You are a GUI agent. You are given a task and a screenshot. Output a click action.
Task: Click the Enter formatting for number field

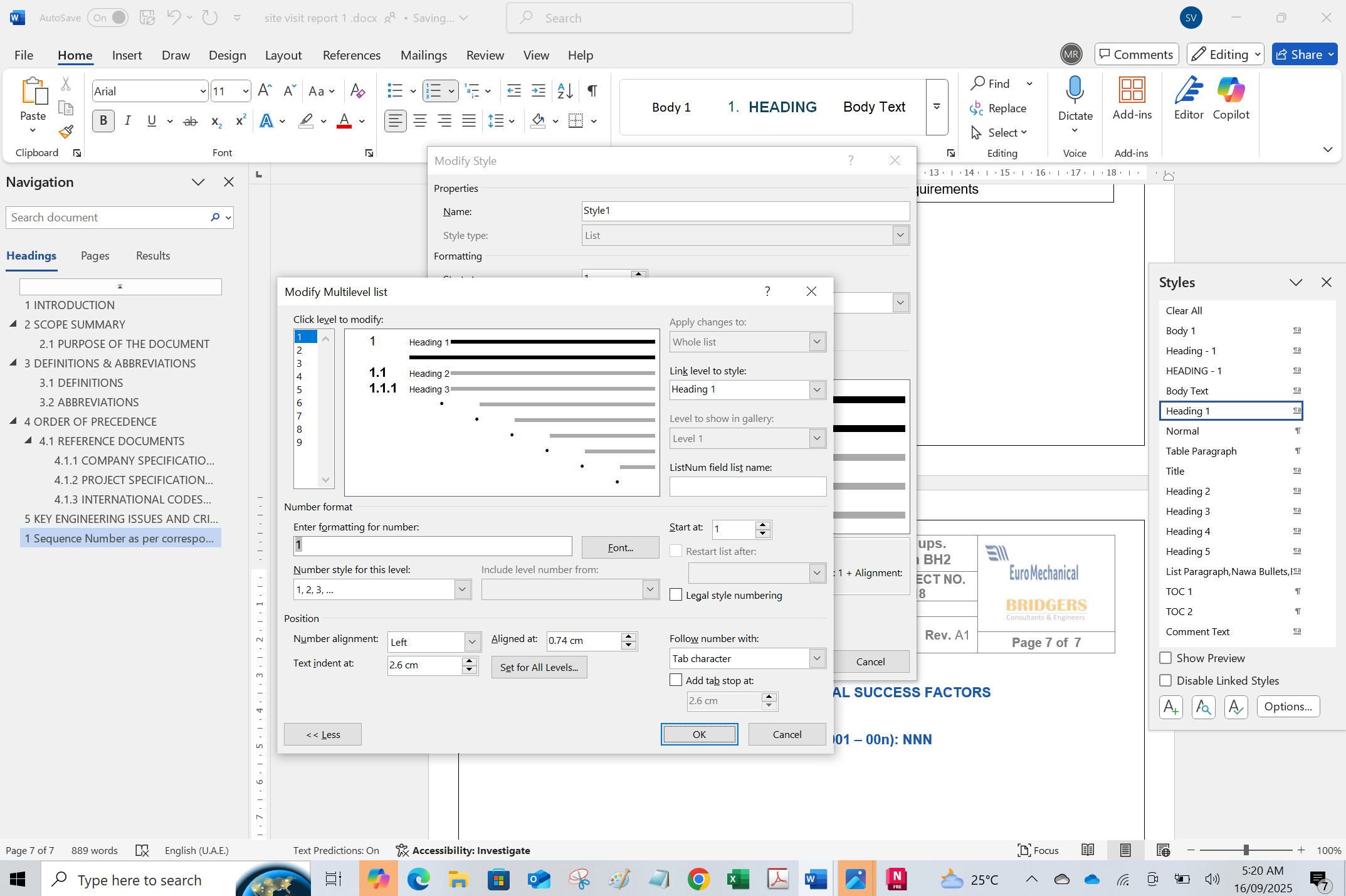433,546
